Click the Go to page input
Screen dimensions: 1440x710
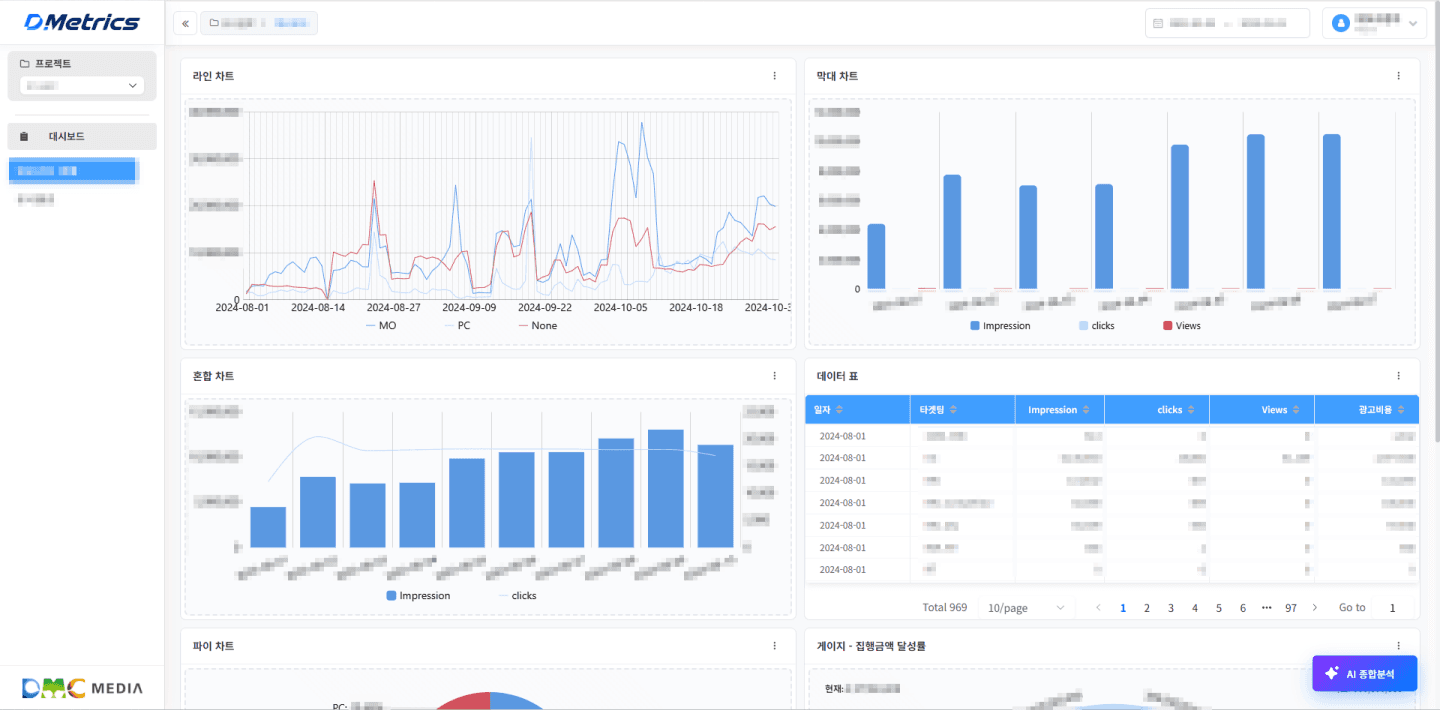click(x=1392, y=608)
